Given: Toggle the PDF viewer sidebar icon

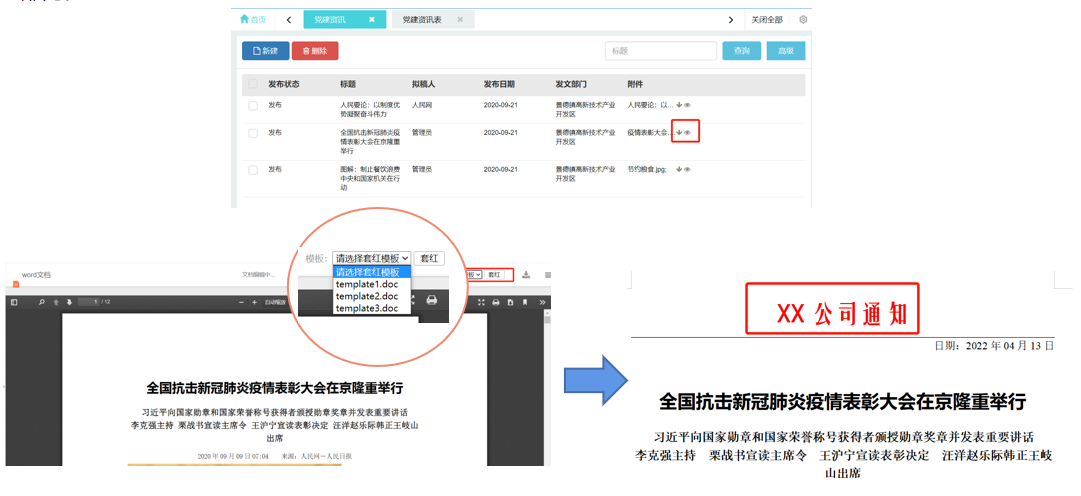Looking at the screenshot, I should [x=14, y=302].
